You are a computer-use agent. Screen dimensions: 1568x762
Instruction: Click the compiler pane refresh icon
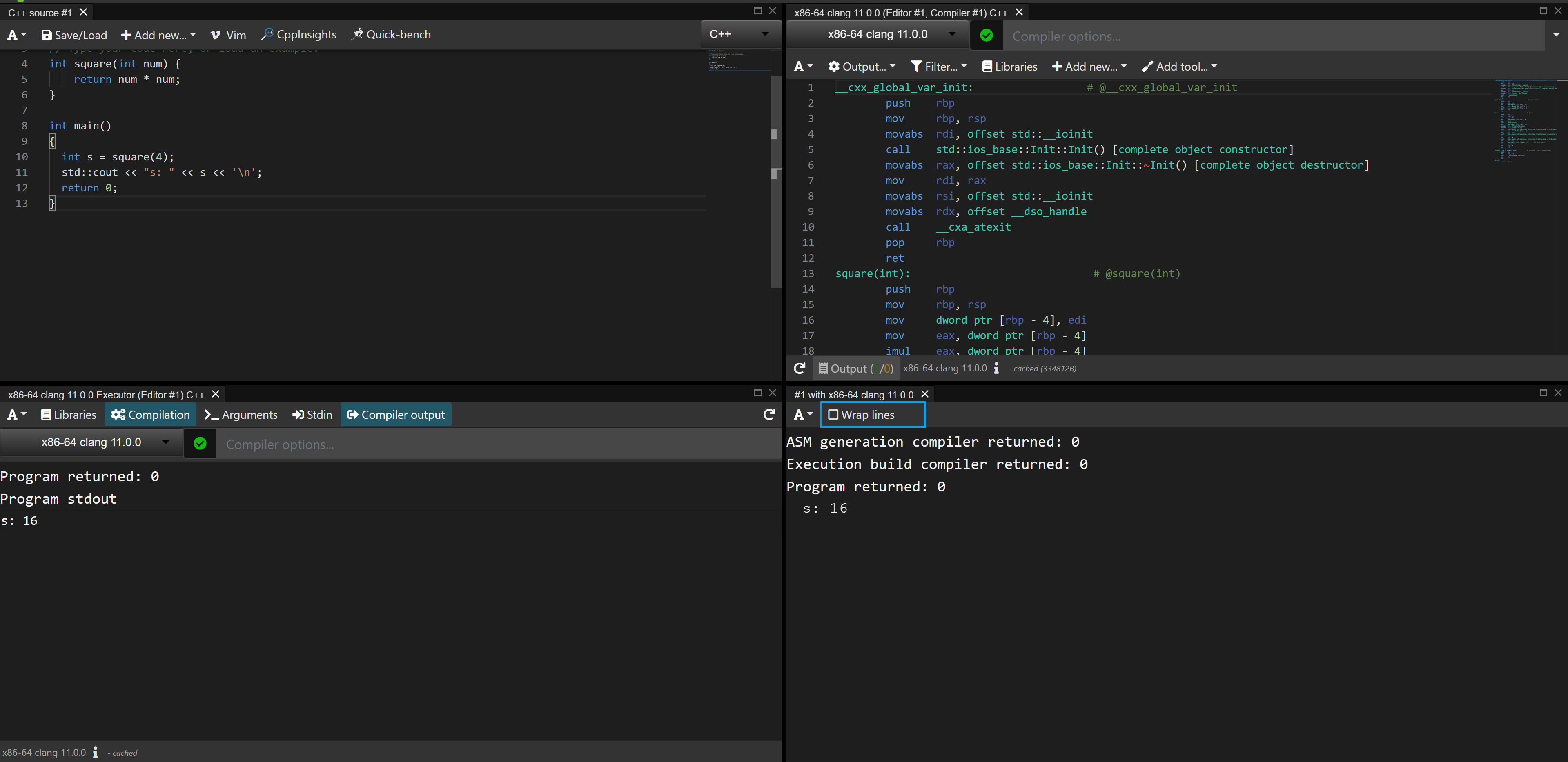point(799,368)
